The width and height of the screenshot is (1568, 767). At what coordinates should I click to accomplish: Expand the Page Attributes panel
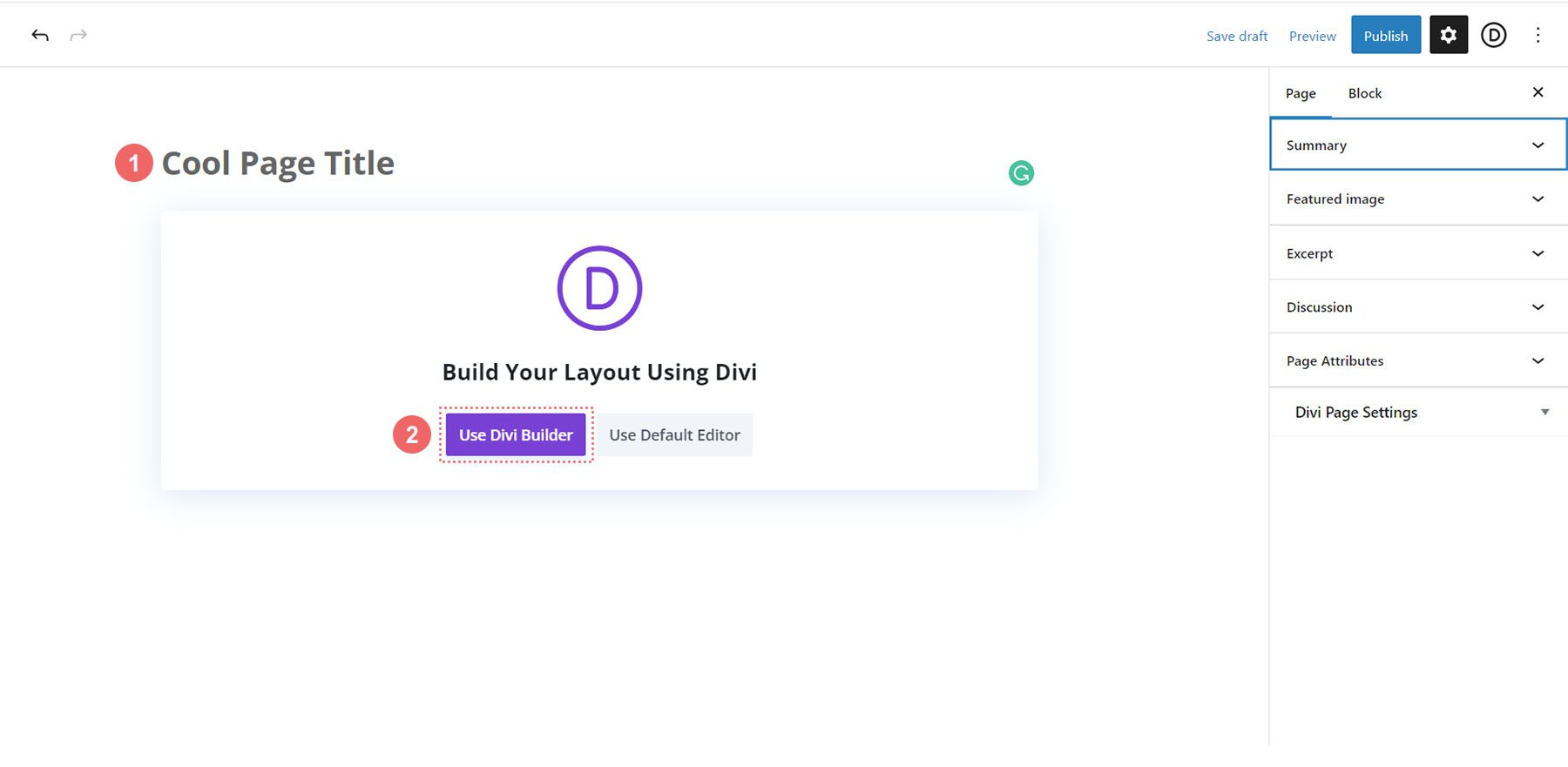click(1418, 360)
